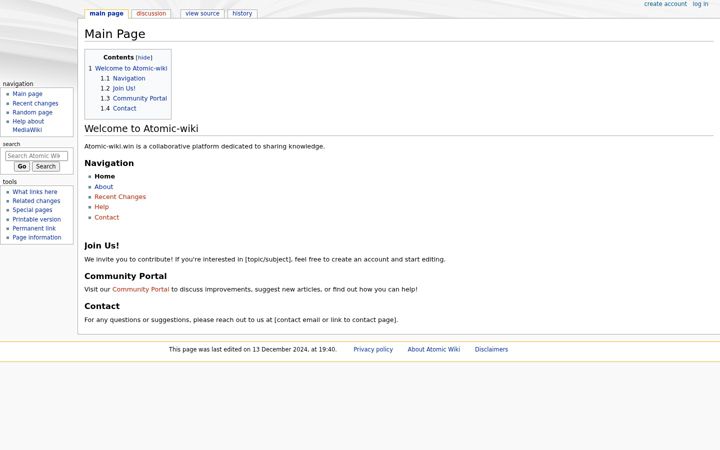The image size is (720, 450).
Task: Open 'Special pages' tool link
Action: tap(32, 210)
